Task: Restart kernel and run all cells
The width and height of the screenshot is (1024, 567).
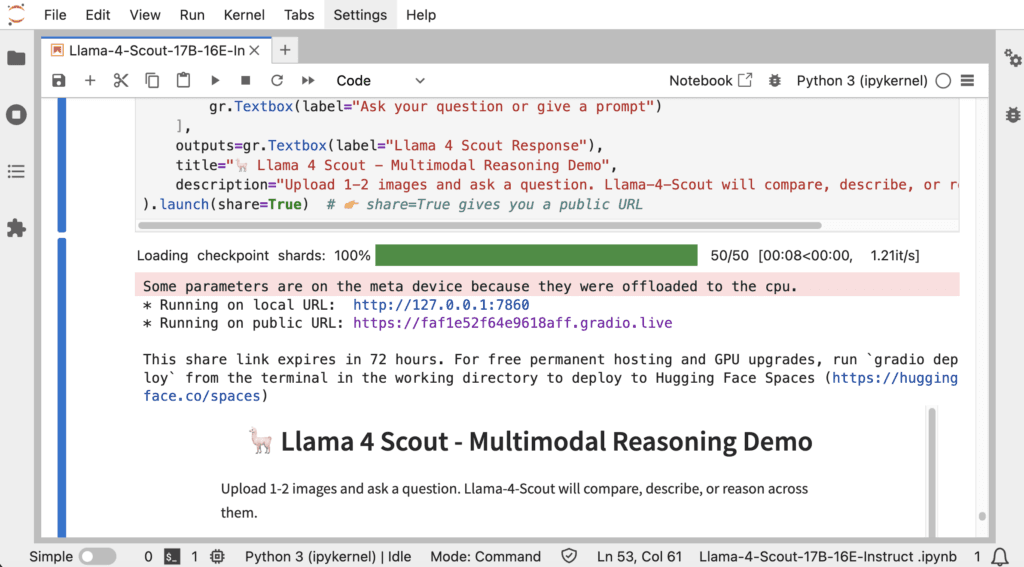Action: [308, 80]
